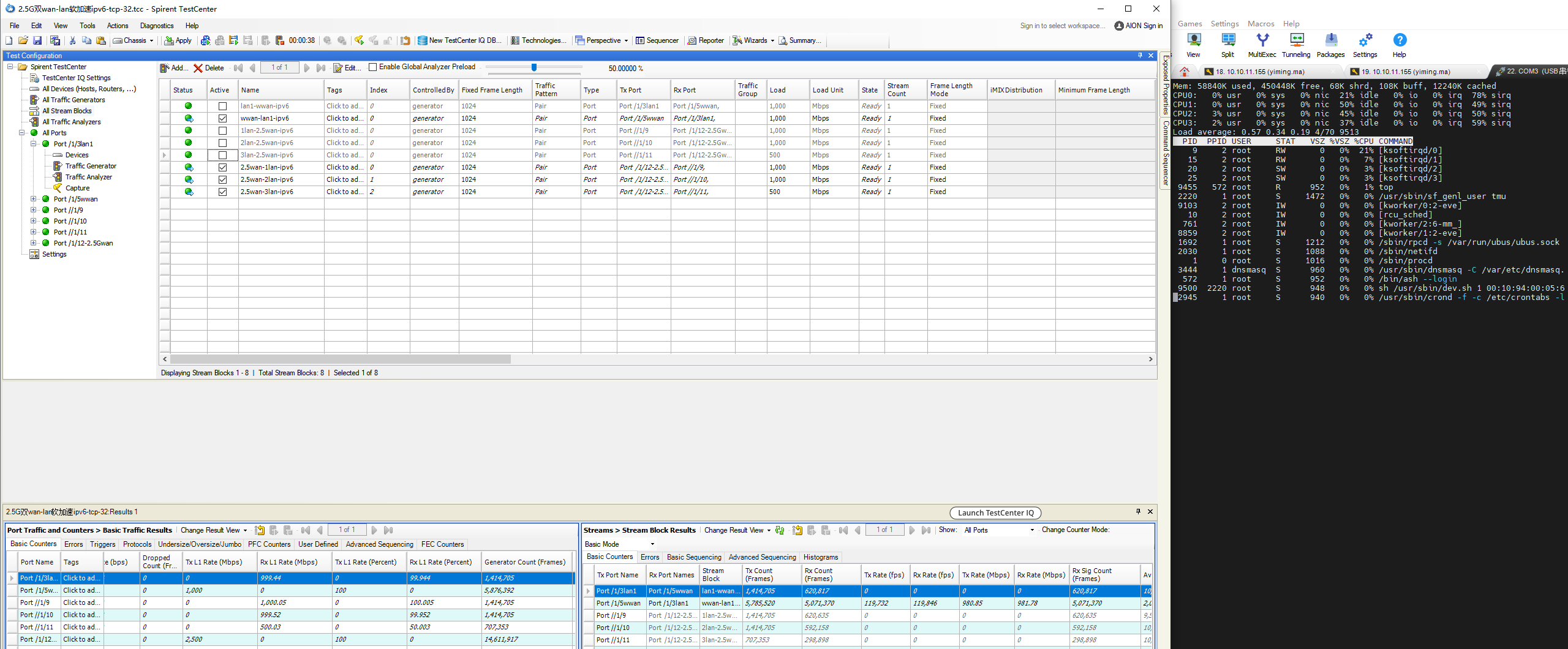Click the New file toolbar icon
The width and height of the screenshot is (1568, 649).
coord(9,40)
